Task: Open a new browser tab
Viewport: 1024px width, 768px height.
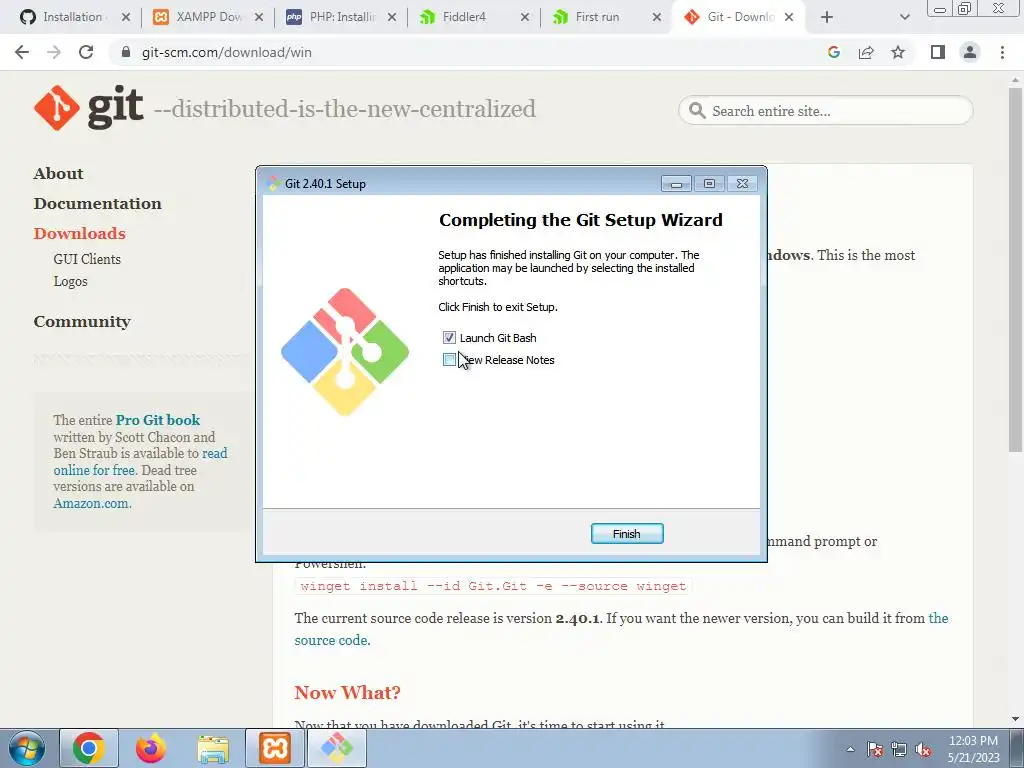Action: pyautogui.click(x=827, y=18)
